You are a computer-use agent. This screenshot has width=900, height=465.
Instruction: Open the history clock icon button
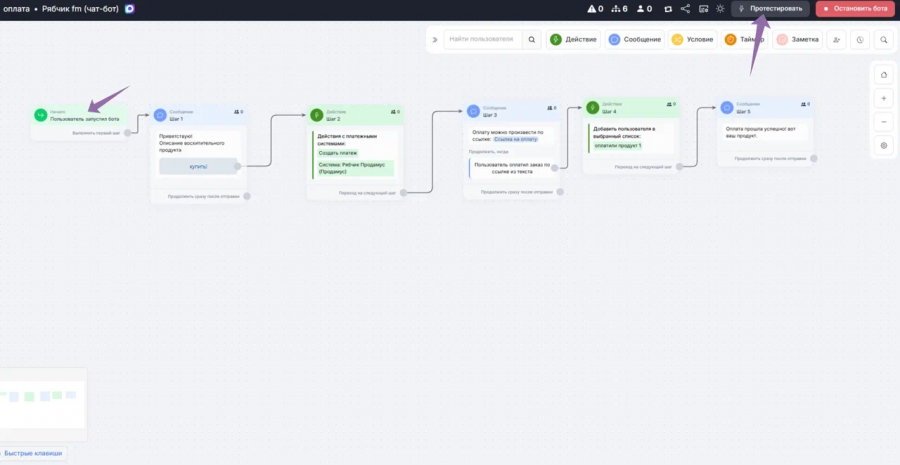860,40
